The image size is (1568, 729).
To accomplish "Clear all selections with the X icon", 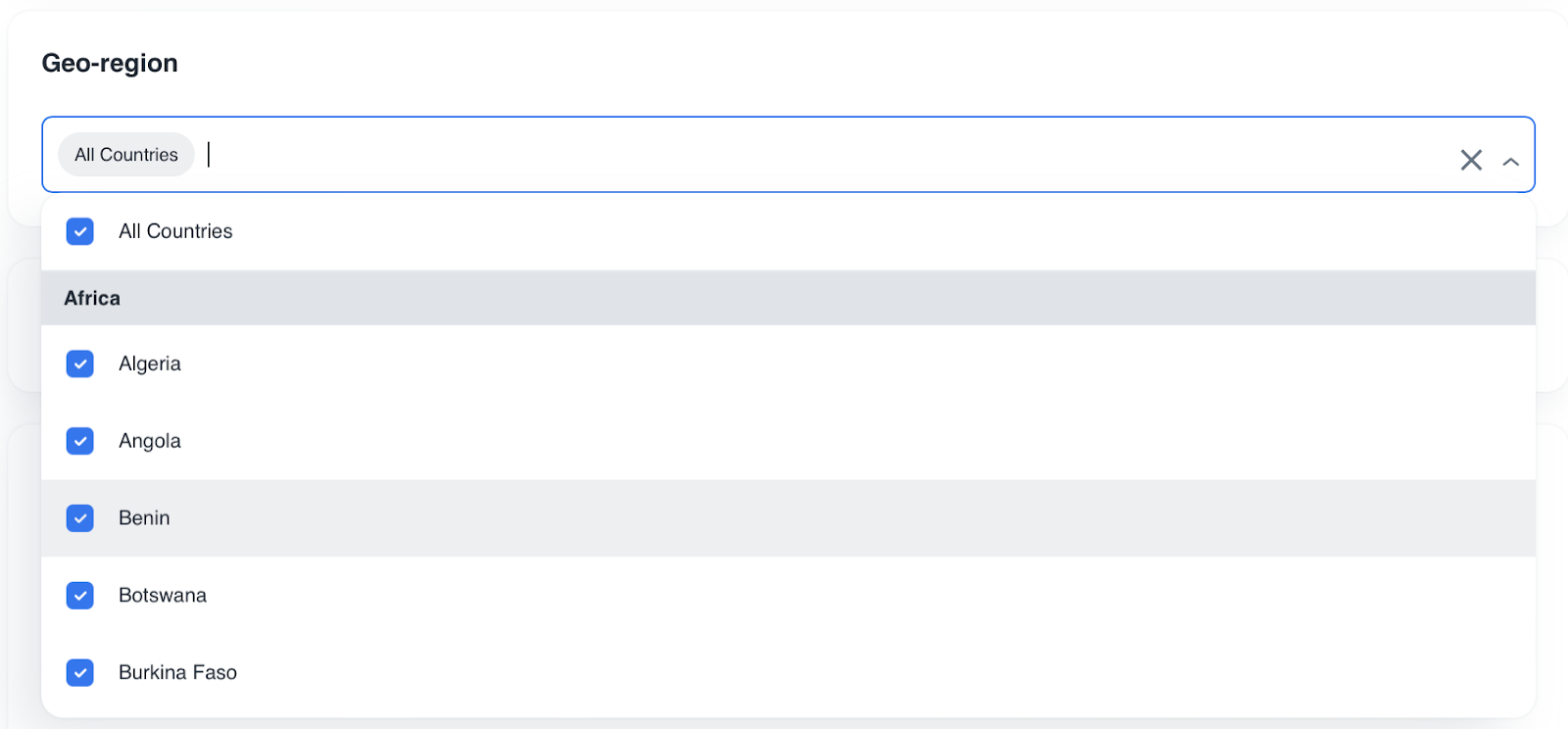I will click(1471, 160).
